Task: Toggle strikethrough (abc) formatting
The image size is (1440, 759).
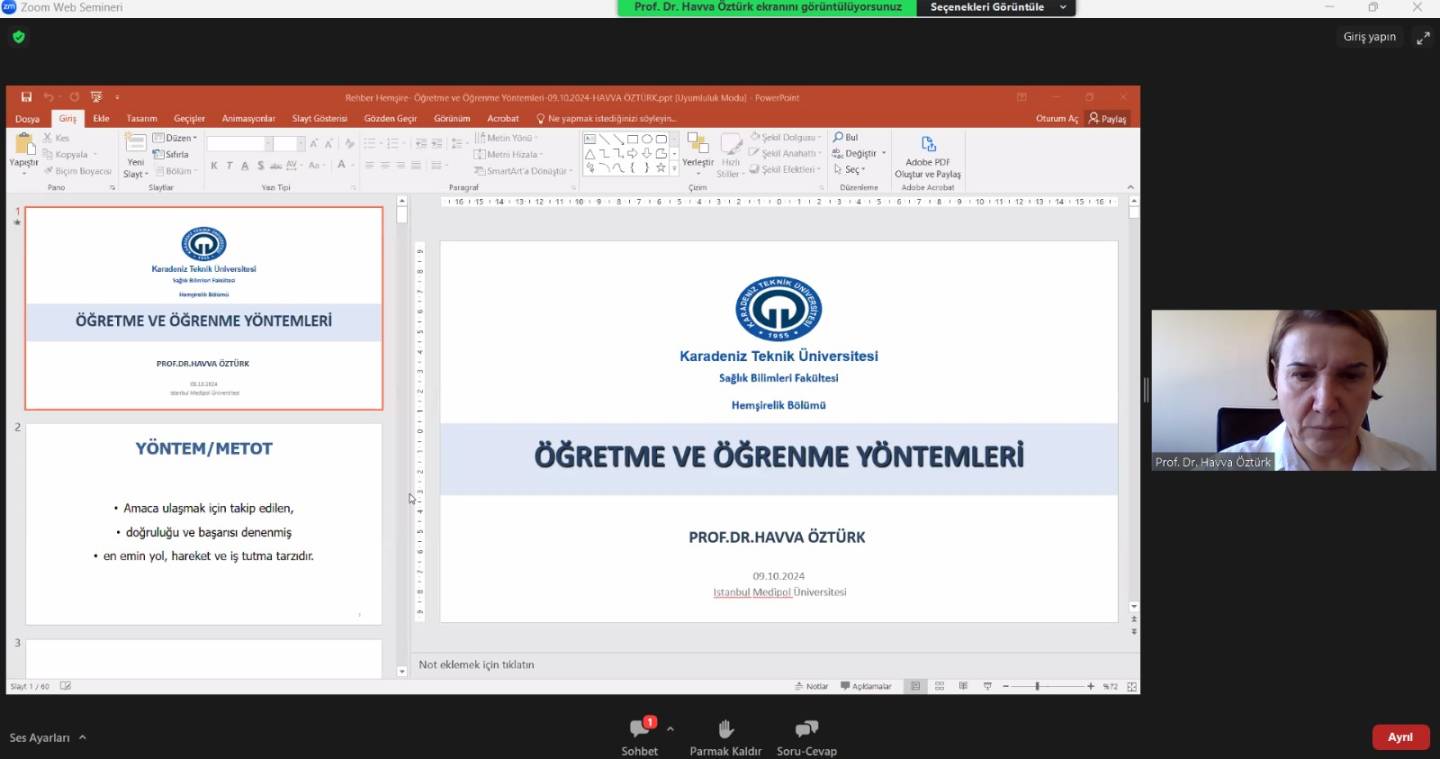Action: [x=277, y=165]
